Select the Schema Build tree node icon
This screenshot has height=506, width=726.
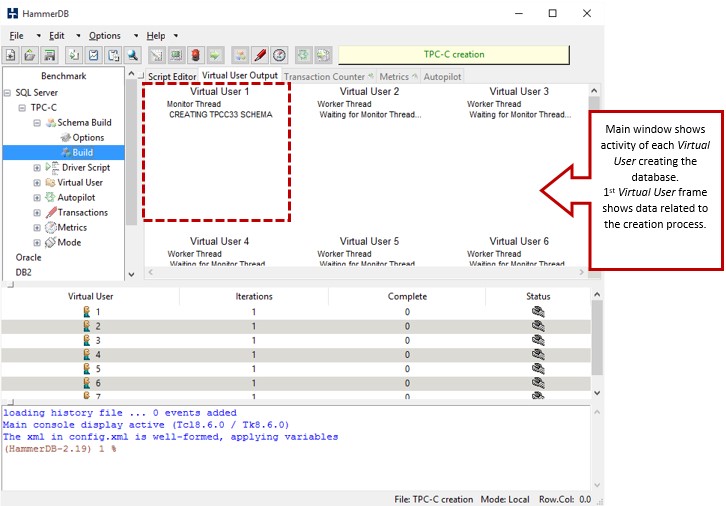pyautogui.click(x=51, y=123)
